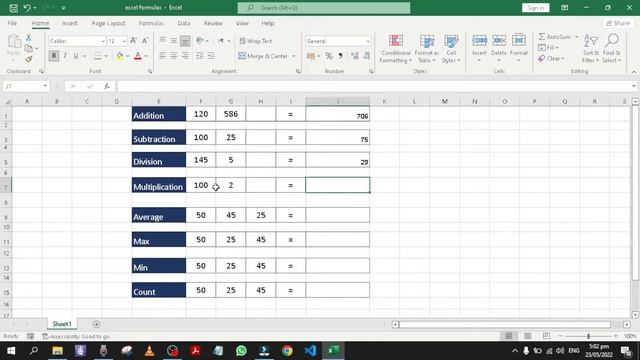
Task: Switch to the Data tab
Action: [184, 23]
